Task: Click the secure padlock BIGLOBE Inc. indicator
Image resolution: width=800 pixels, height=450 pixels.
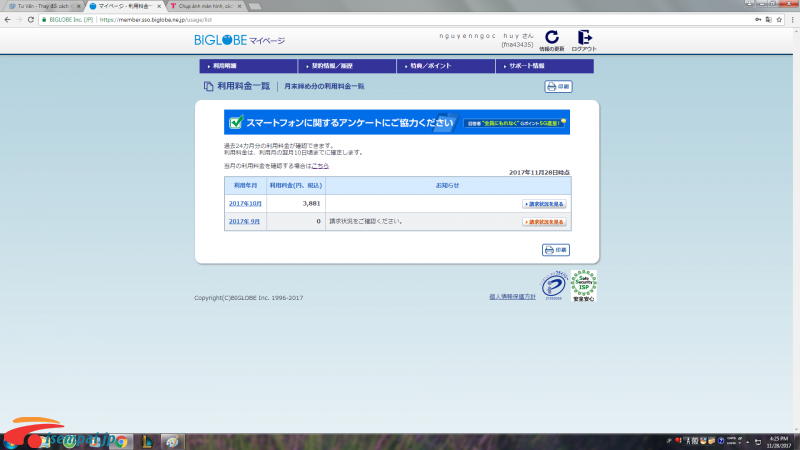Action: 67,20
